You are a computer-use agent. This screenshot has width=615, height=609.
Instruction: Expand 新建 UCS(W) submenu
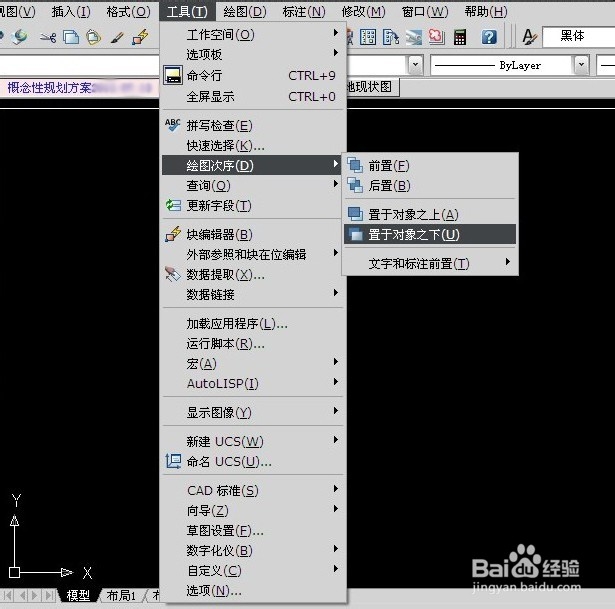tap(253, 442)
